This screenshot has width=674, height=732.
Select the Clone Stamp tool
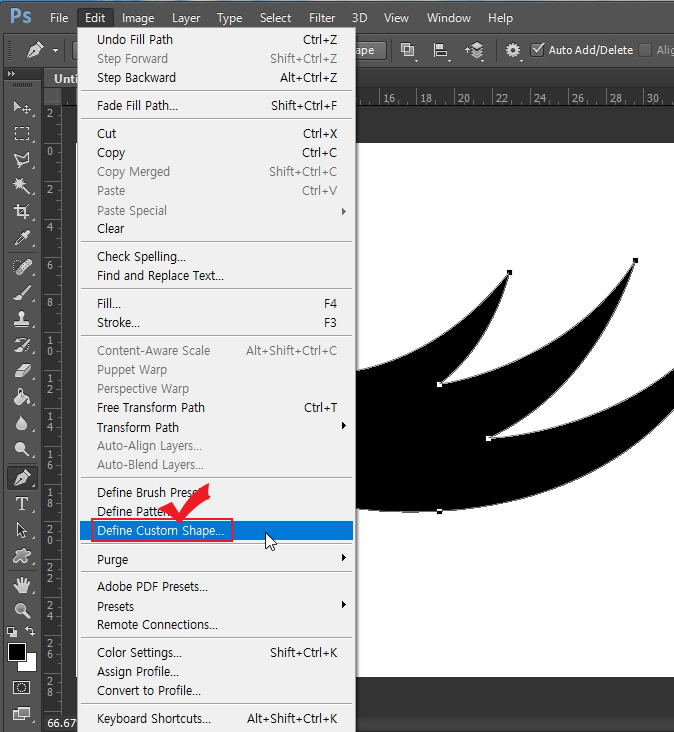(21, 319)
